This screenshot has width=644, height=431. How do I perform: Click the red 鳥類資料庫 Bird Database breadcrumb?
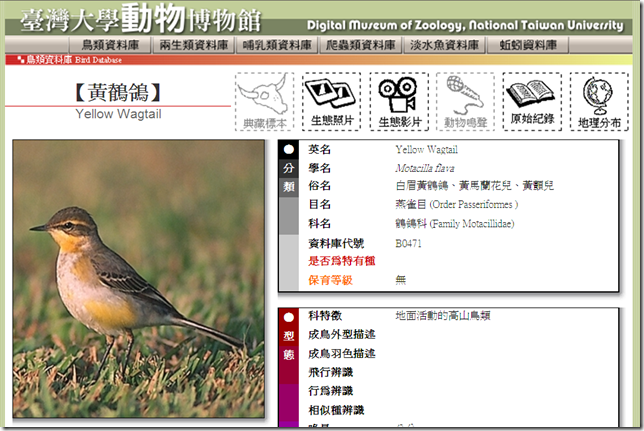[70, 60]
